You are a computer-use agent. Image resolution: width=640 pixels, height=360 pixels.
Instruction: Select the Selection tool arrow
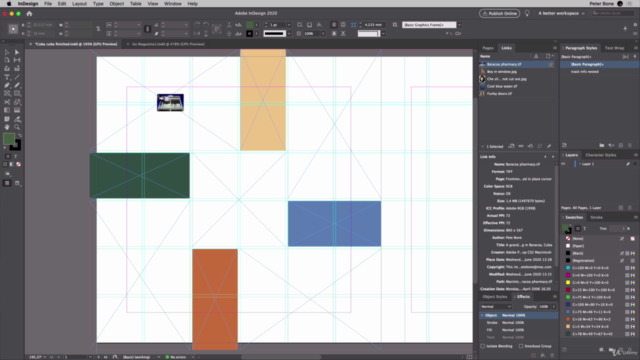7,52
